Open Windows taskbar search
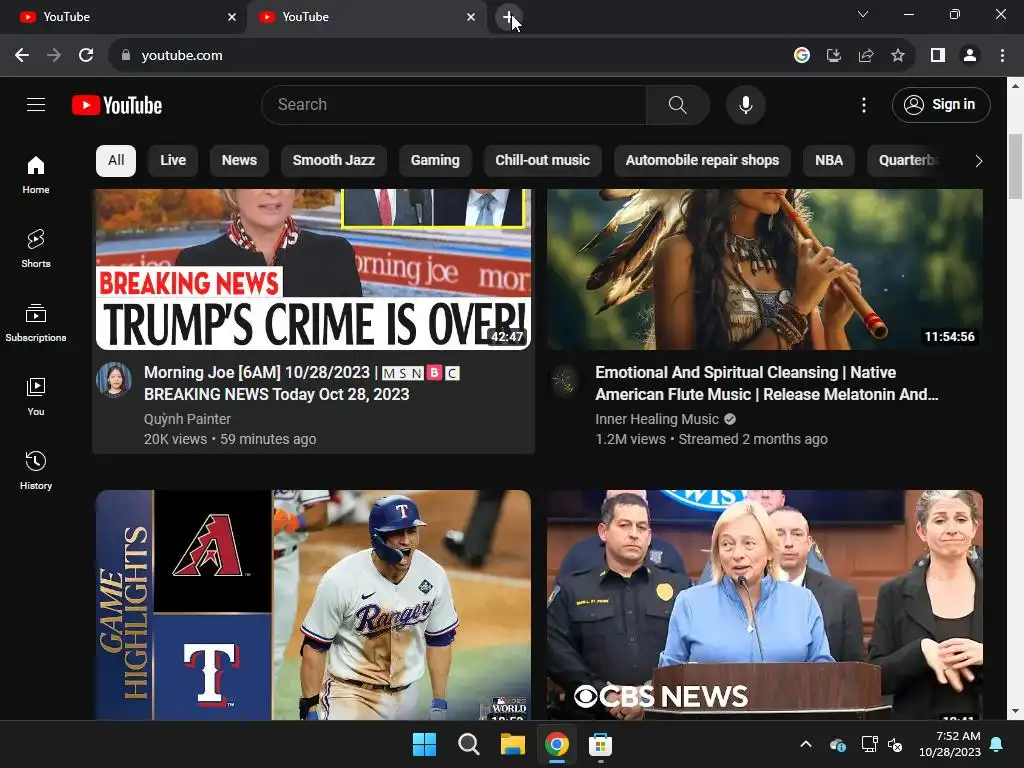This screenshot has height=768, width=1024. (x=469, y=744)
